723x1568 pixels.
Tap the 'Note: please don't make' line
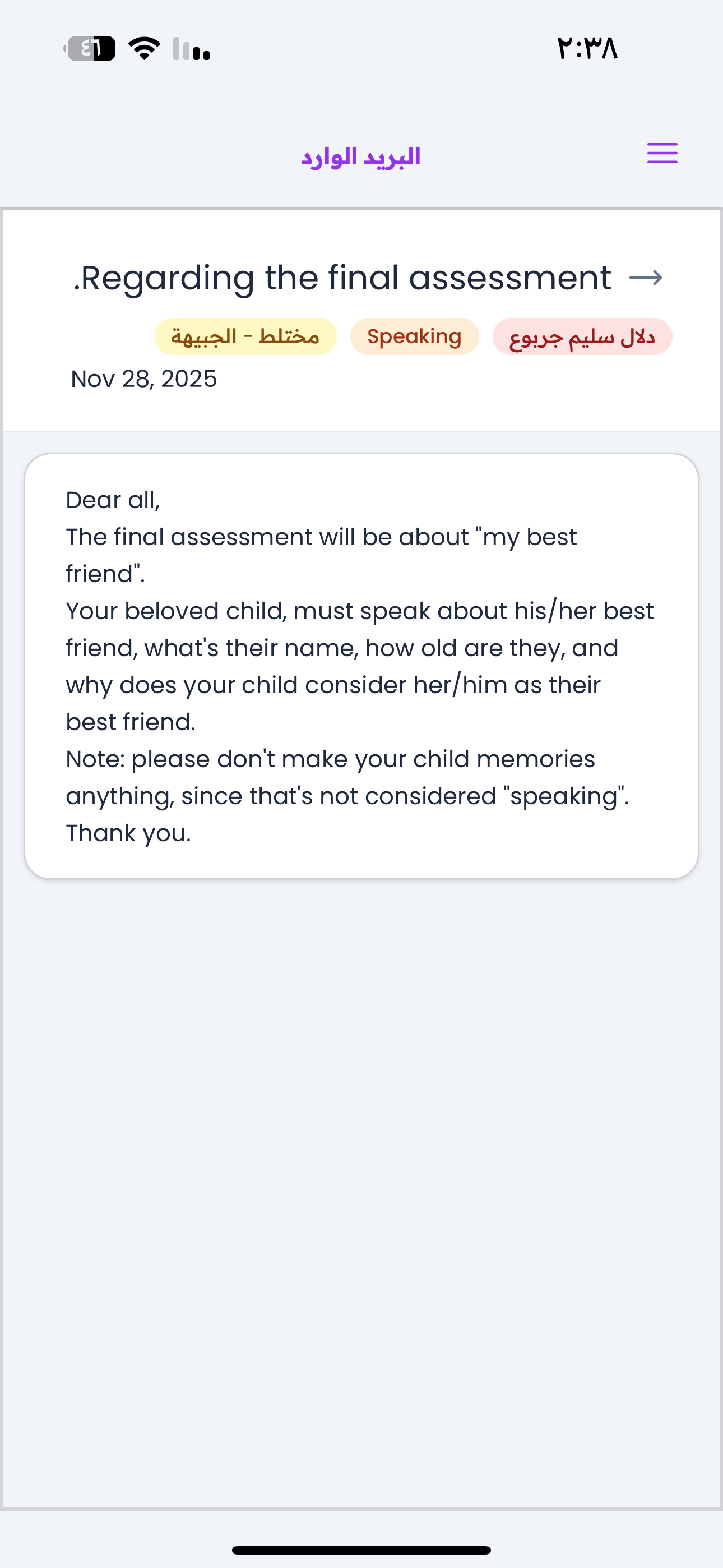(x=331, y=759)
